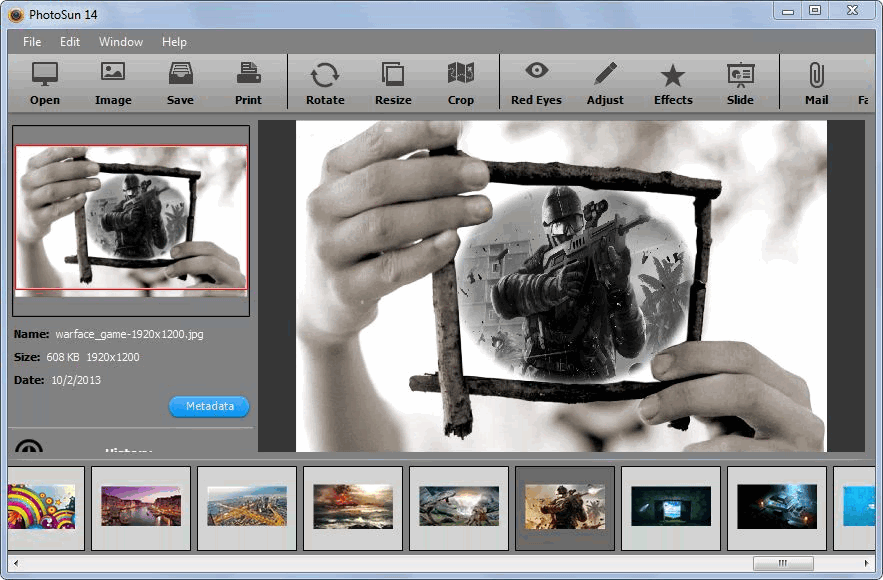883x580 pixels.
Task: Click the Mail paperclip icon
Action: (817, 75)
